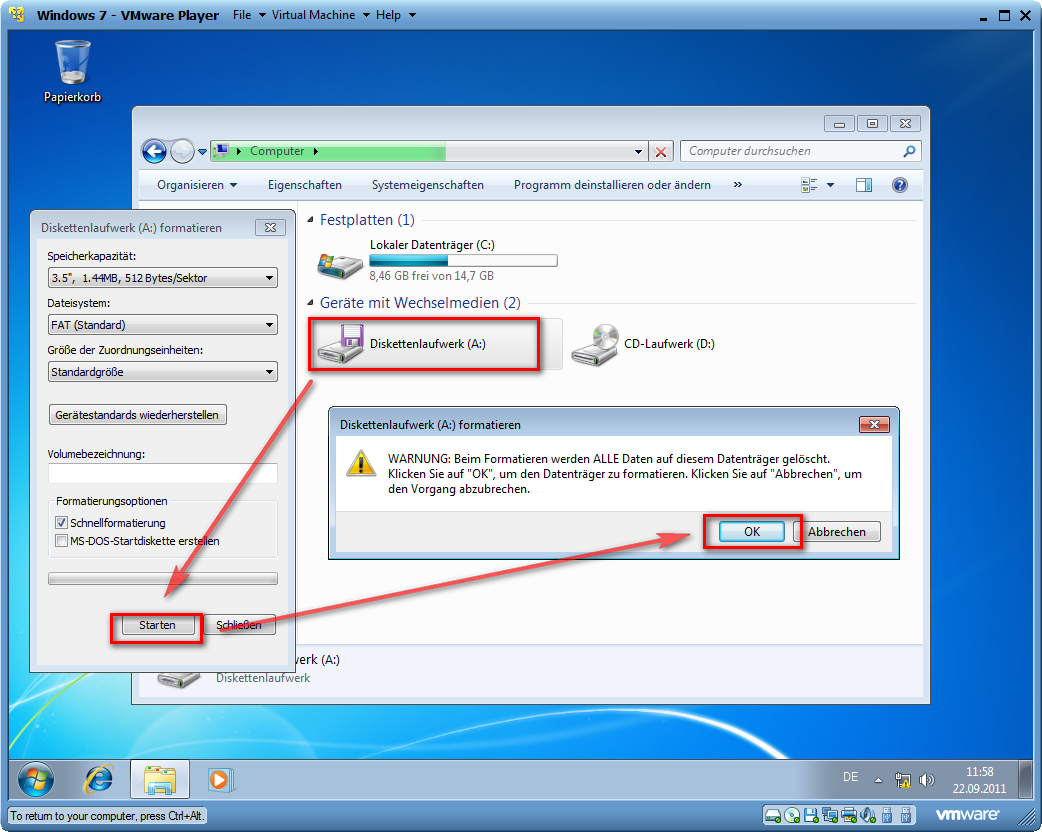Open the Dateisystem FAT (Standard) dropdown
The width and height of the screenshot is (1042, 832).
tap(163, 325)
